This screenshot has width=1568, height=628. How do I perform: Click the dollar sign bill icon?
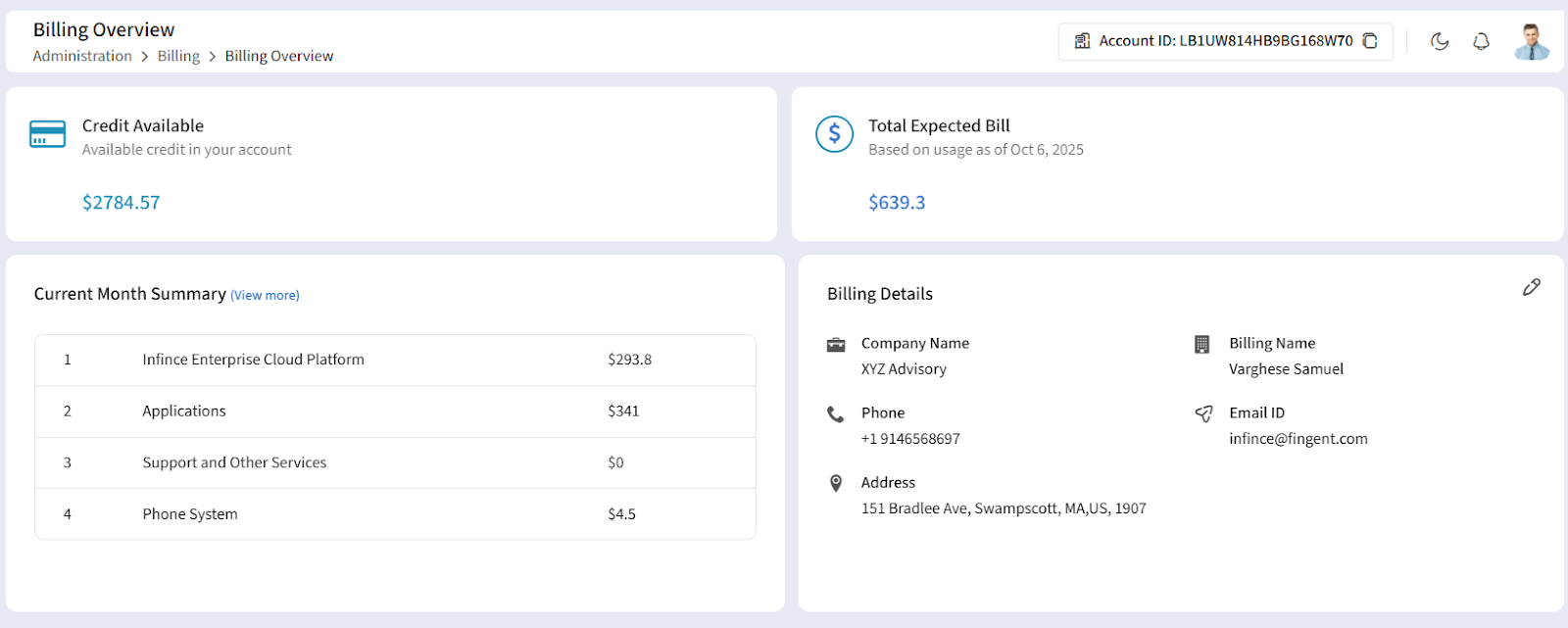pos(834,134)
